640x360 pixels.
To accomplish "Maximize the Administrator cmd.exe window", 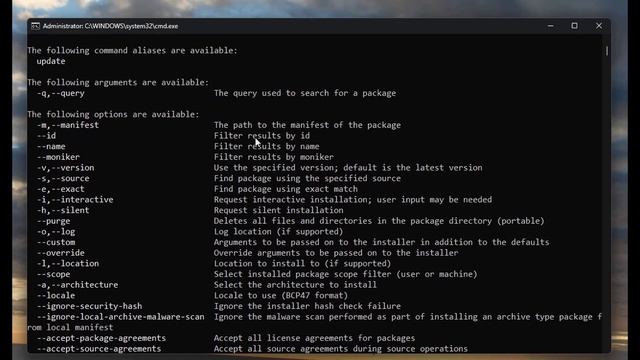I will click(574, 26).
